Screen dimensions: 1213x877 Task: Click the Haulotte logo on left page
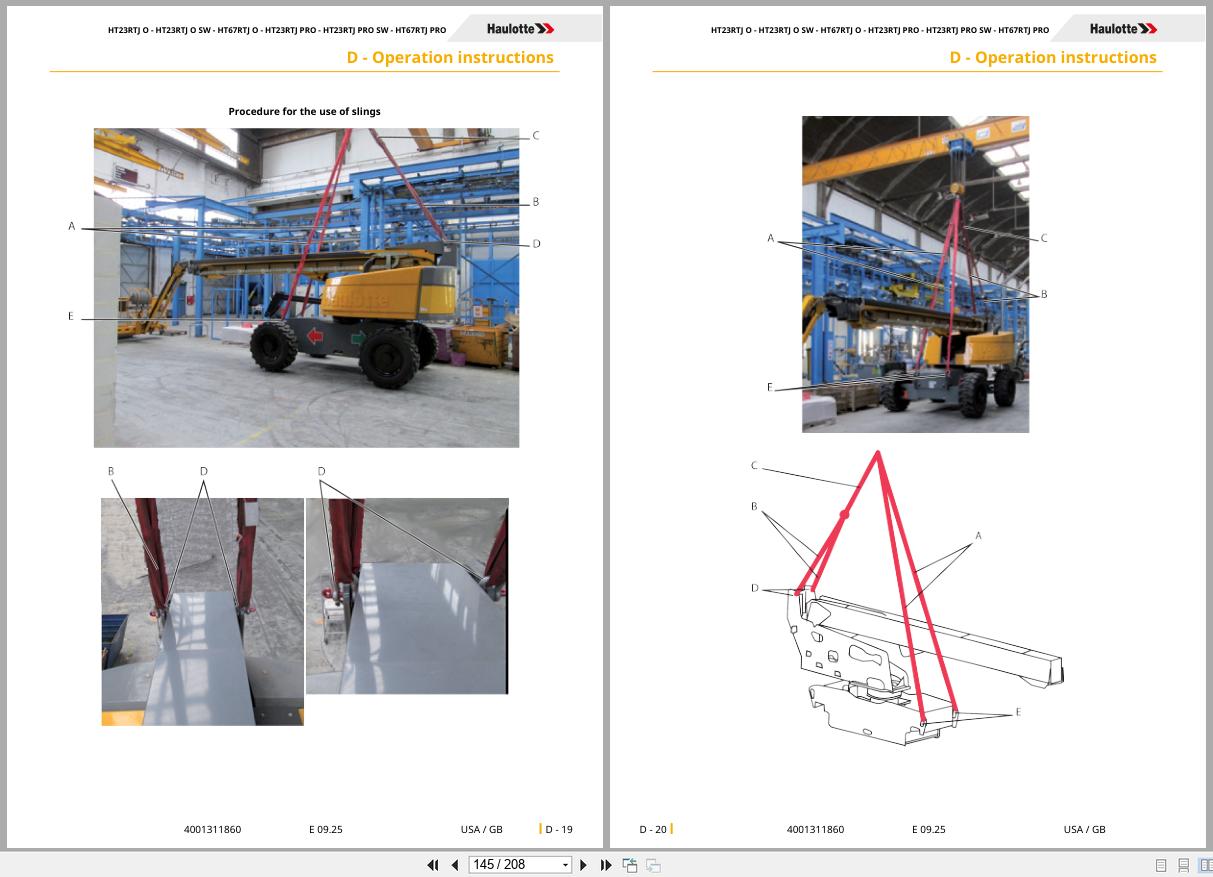[520, 29]
